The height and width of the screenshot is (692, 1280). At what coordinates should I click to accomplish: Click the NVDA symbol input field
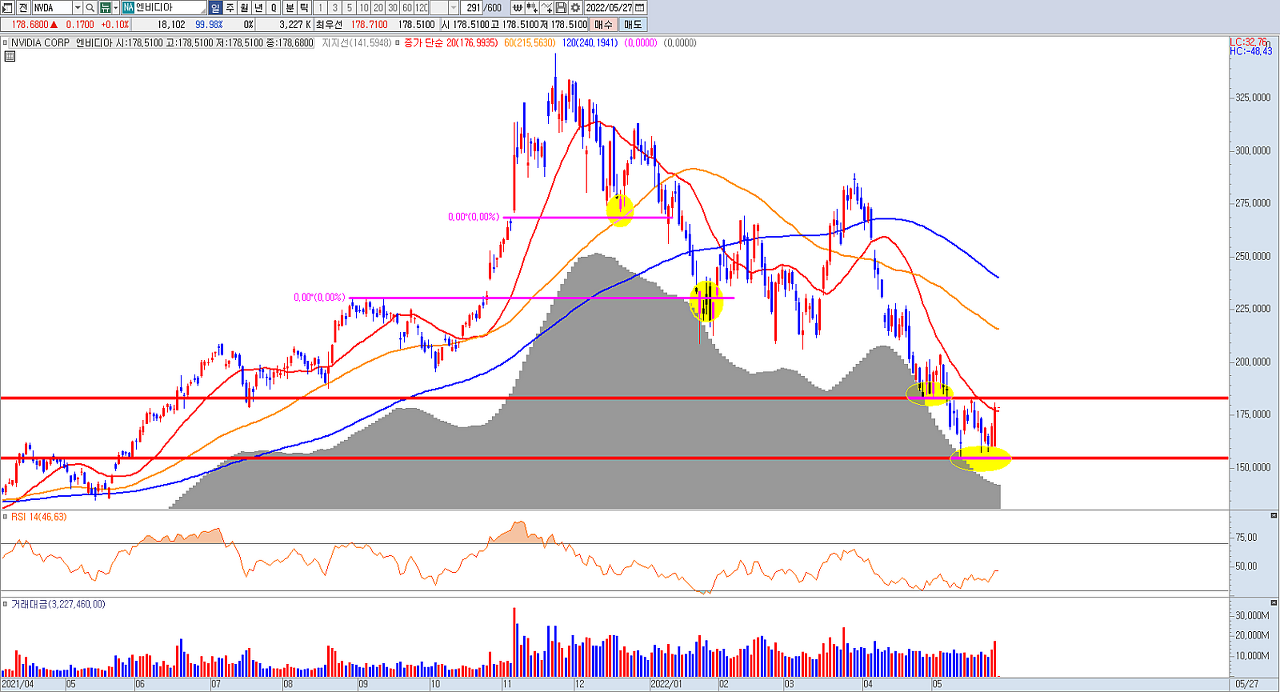(x=51, y=7)
